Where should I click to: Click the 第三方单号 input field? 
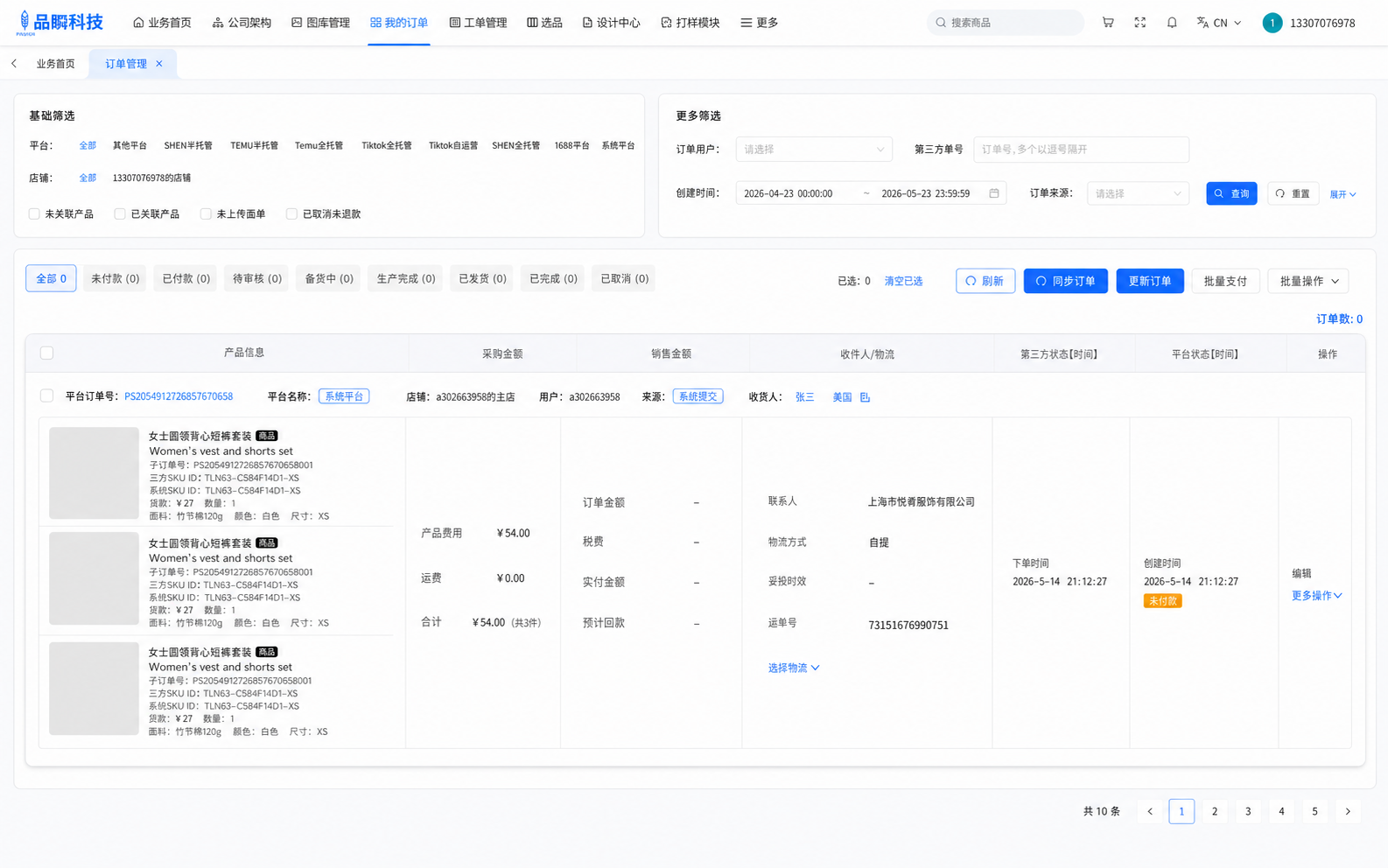pyautogui.click(x=1081, y=150)
